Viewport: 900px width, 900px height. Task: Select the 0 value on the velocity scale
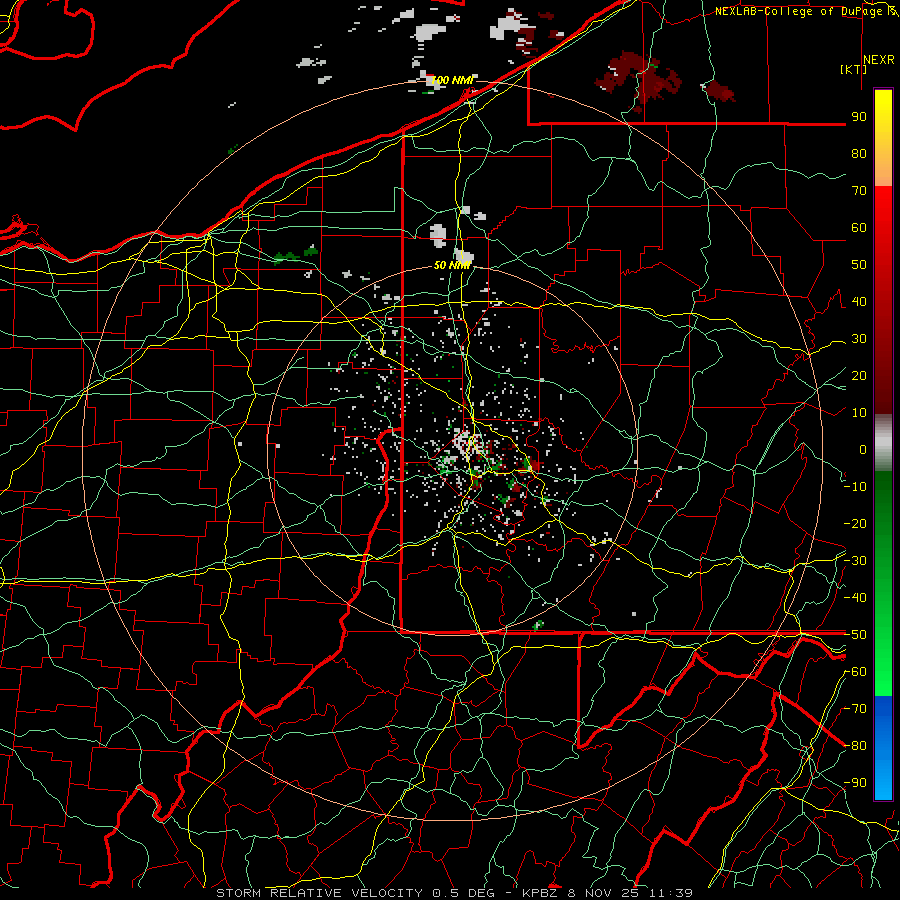click(x=863, y=449)
